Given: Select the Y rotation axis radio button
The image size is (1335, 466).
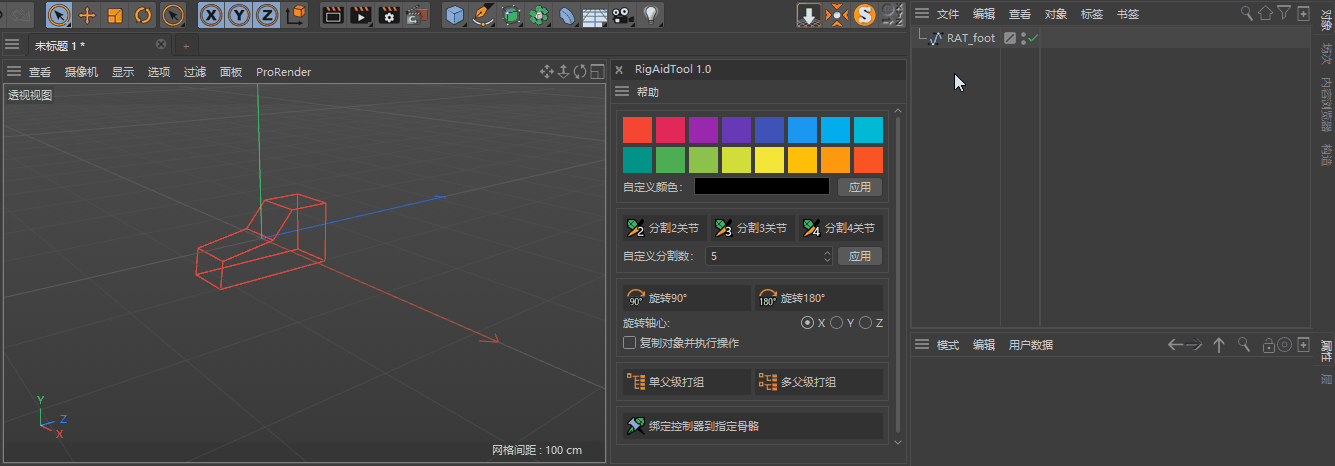Looking at the screenshot, I should pyautogui.click(x=836, y=323).
